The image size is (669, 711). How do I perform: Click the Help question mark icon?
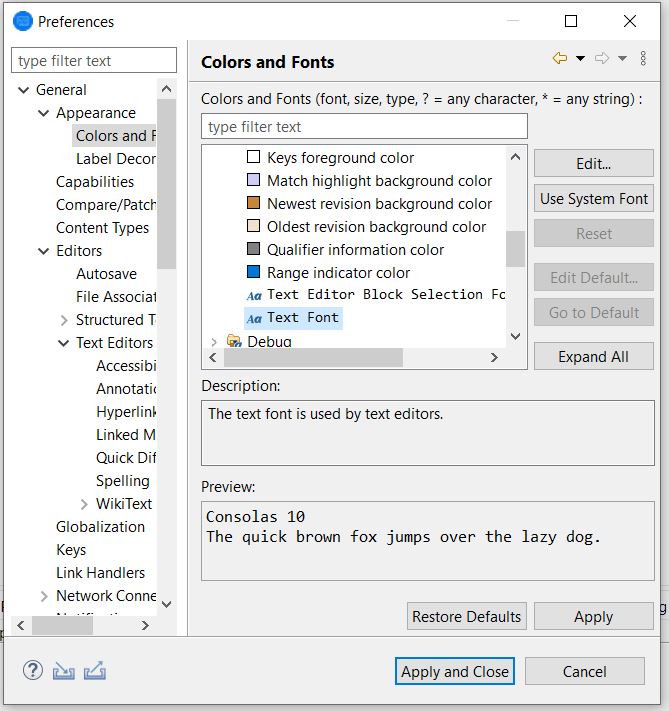pyautogui.click(x=33, y=670)
